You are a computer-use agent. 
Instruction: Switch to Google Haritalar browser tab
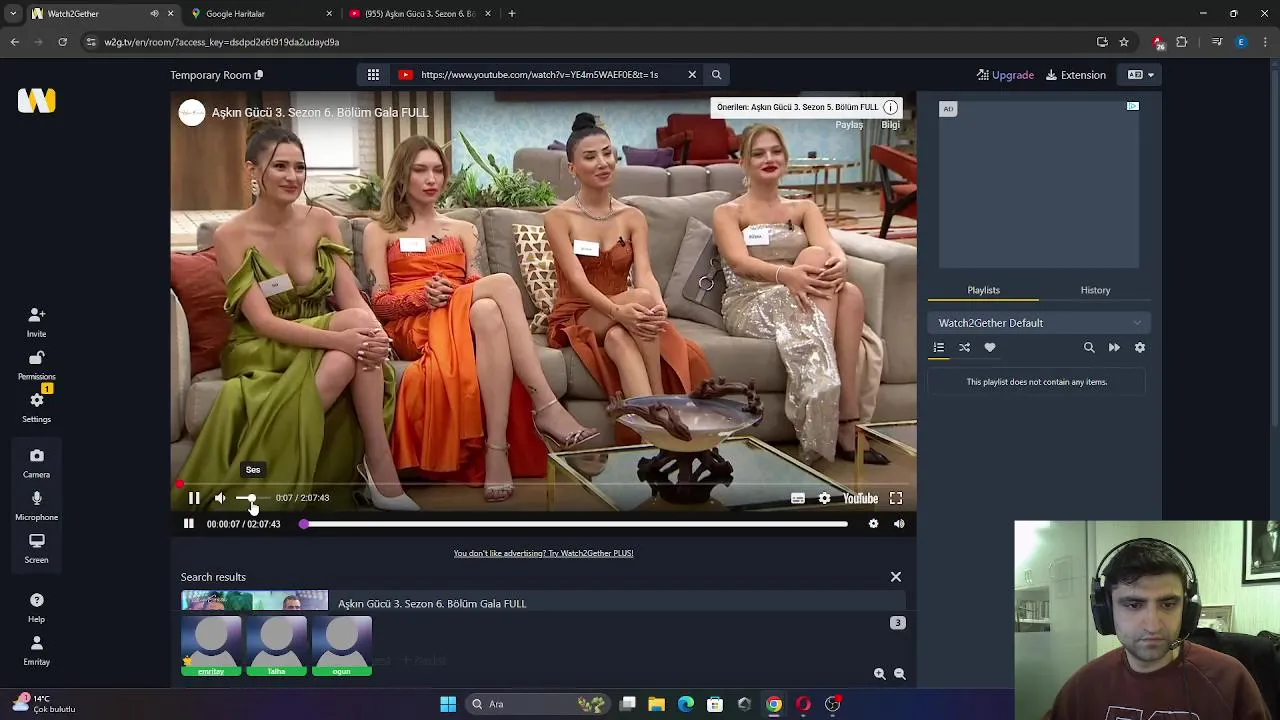tap(258, 14)
